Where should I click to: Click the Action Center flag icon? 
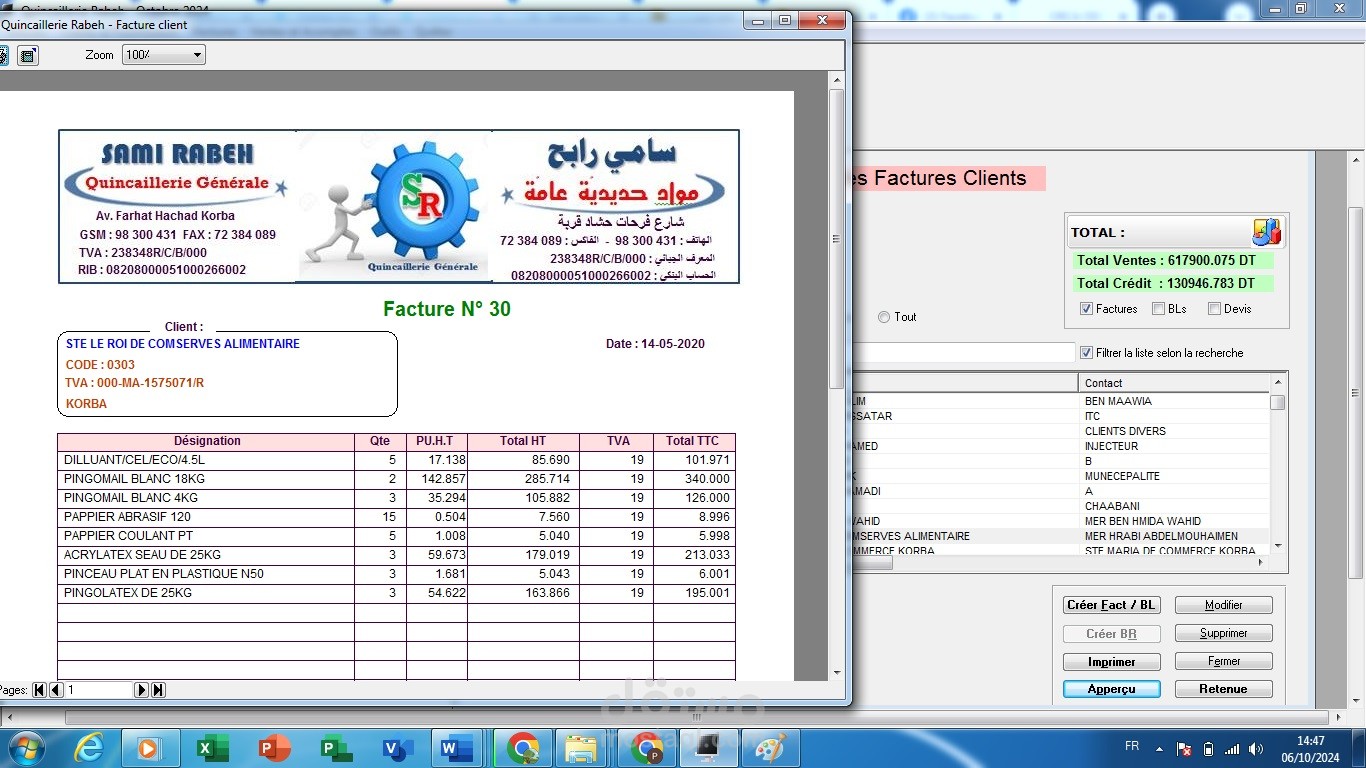(x=1184, y=748)
